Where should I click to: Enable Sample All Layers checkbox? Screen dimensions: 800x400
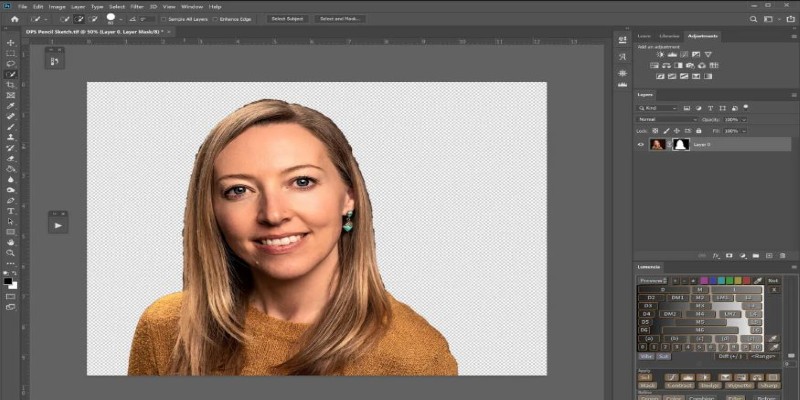(x=163, y=19)
